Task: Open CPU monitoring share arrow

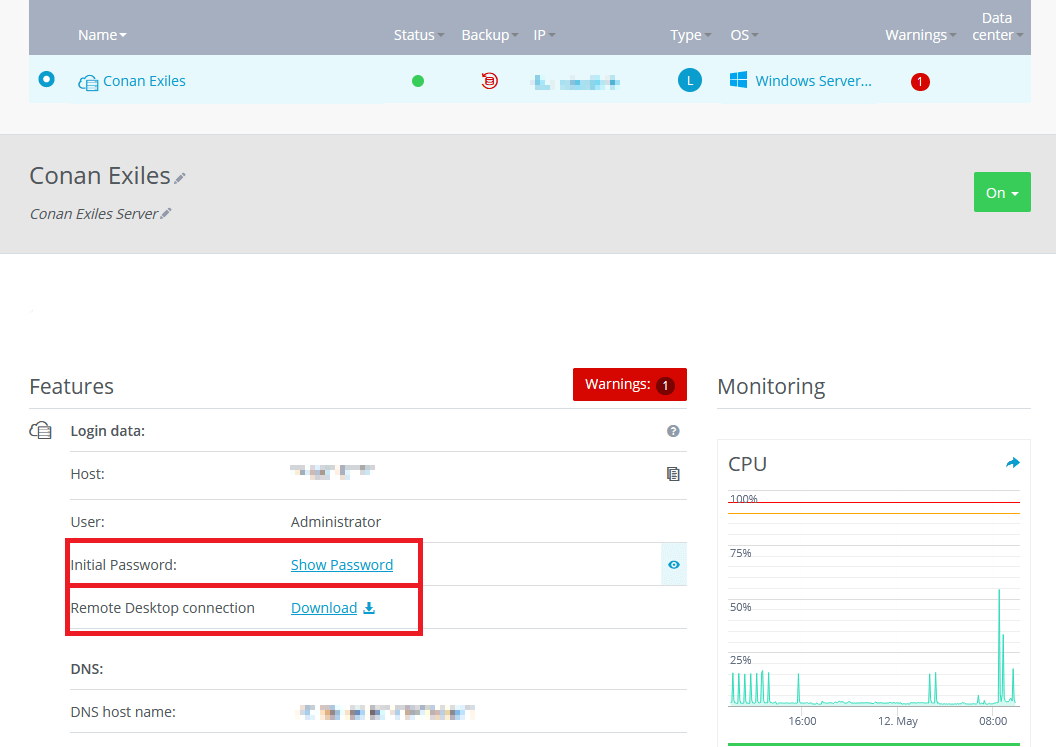Action: coord(1012,463)
